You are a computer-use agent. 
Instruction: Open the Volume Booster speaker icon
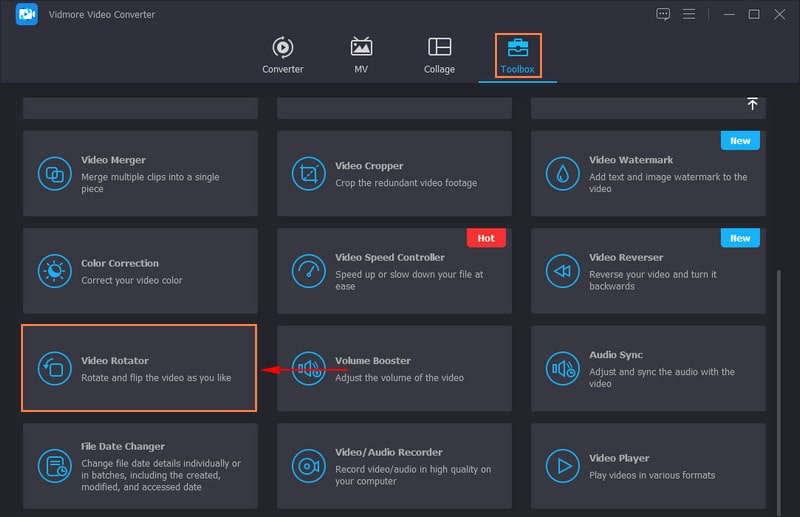coord(309,368)
